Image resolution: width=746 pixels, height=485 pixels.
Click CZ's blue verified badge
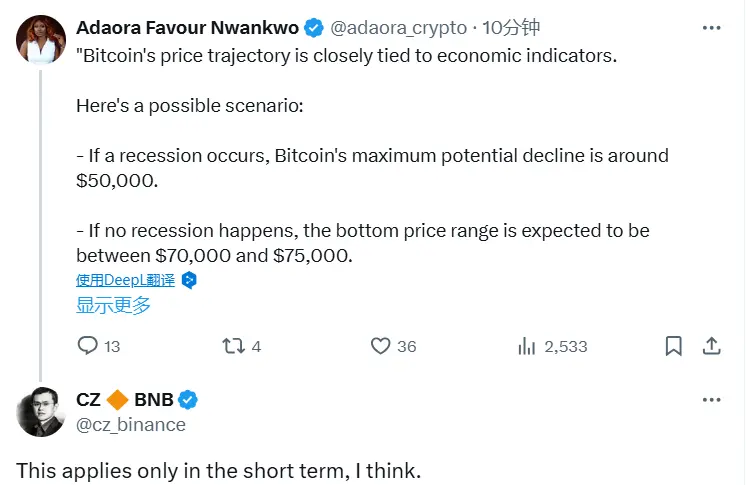tap(188, 400)
